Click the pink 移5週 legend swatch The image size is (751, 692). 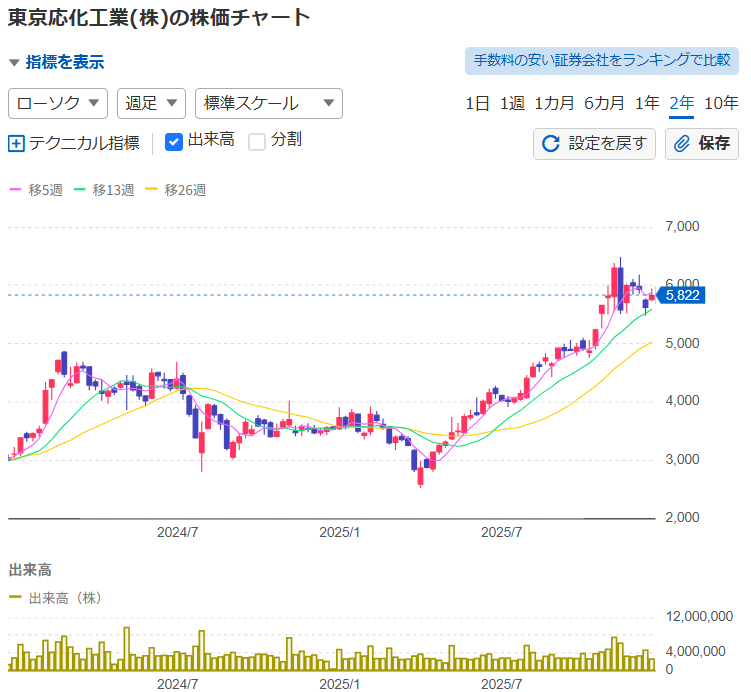tap(15, 189)
